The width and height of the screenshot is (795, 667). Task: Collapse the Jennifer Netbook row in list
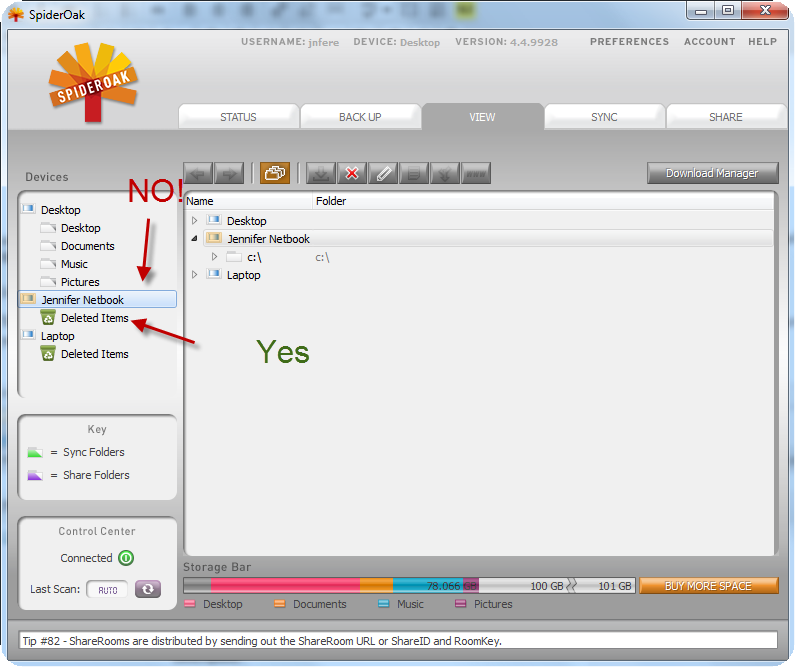pos(195,239)
